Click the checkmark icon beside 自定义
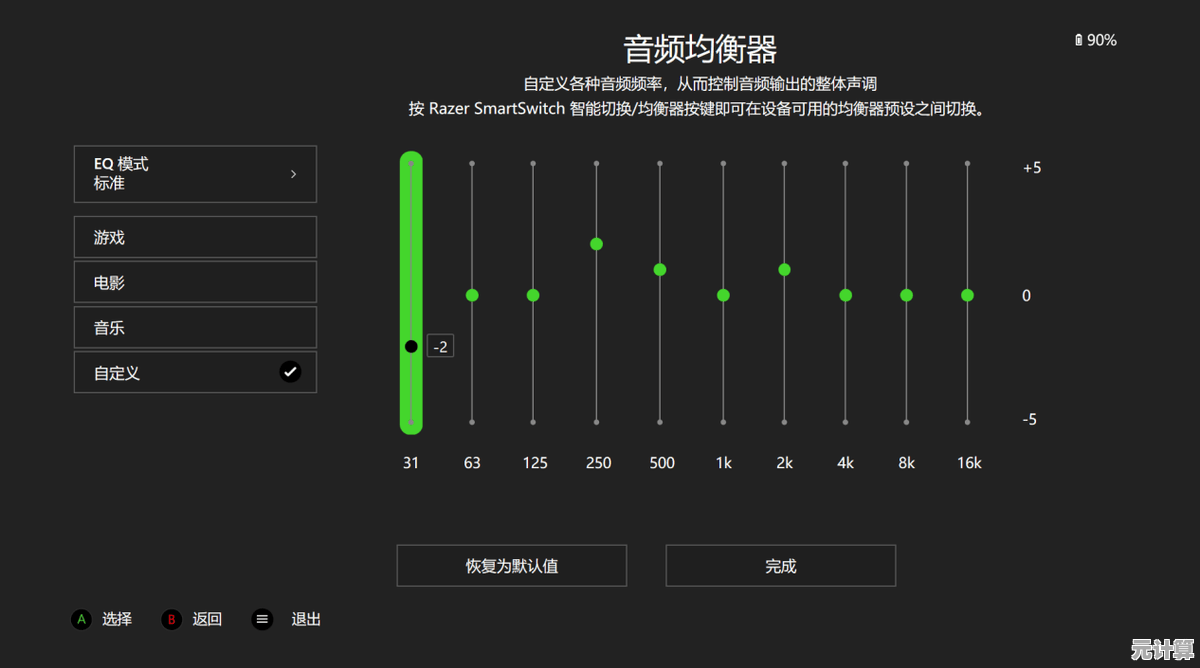1200x668 pixels. coord(290,372)
